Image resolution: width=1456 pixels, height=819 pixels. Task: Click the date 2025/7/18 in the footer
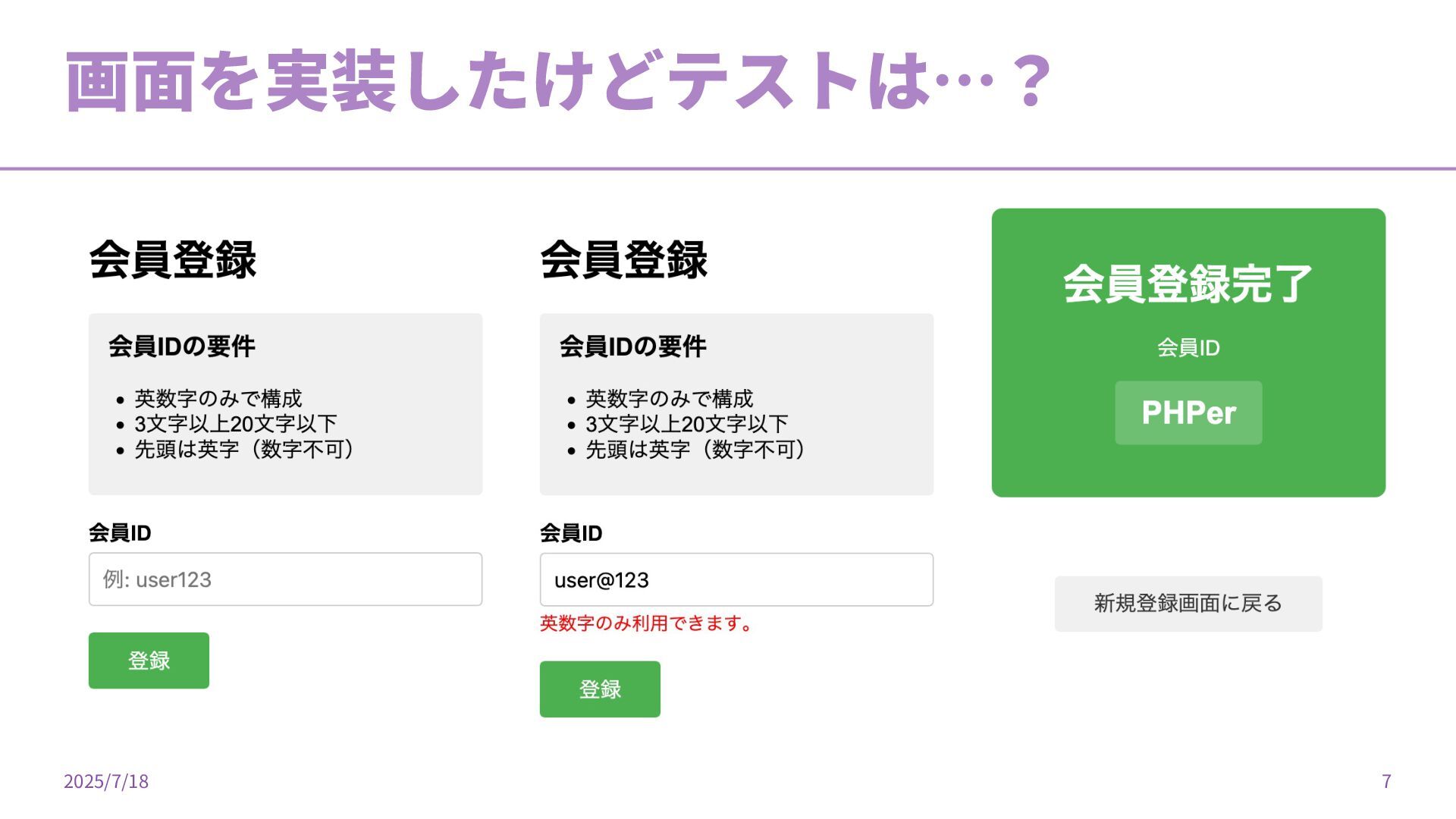(106, 781)
